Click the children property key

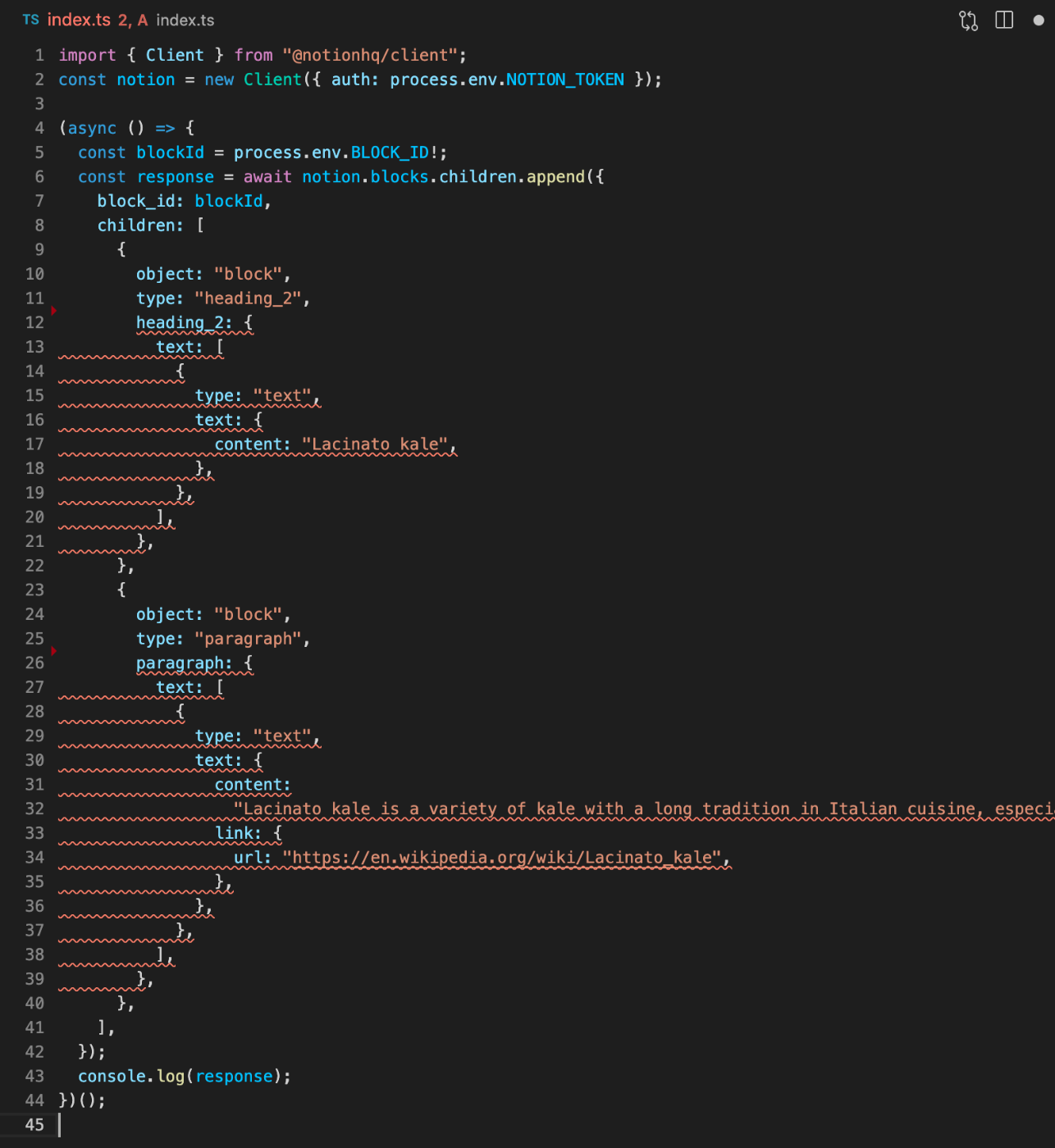point(136,225)
